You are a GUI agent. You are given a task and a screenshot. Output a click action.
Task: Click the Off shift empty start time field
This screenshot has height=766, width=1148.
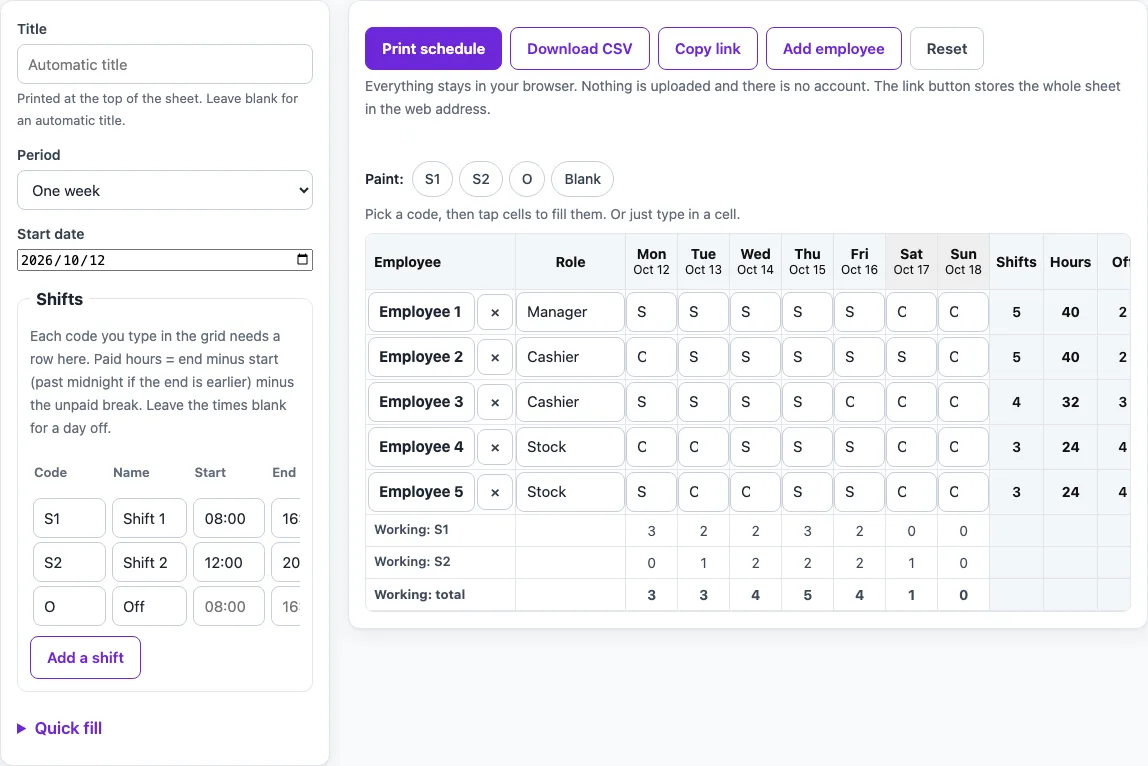[x=228, y=606]
